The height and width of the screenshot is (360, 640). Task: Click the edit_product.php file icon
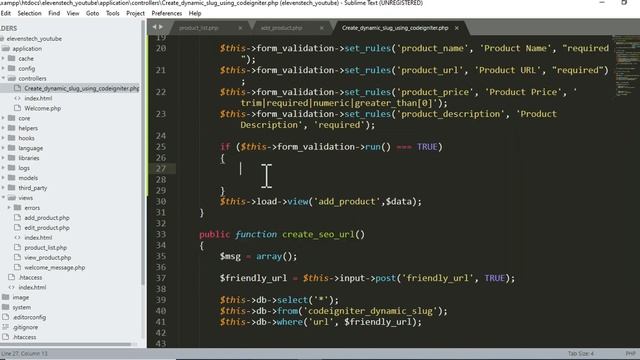[x=17, y=227]
